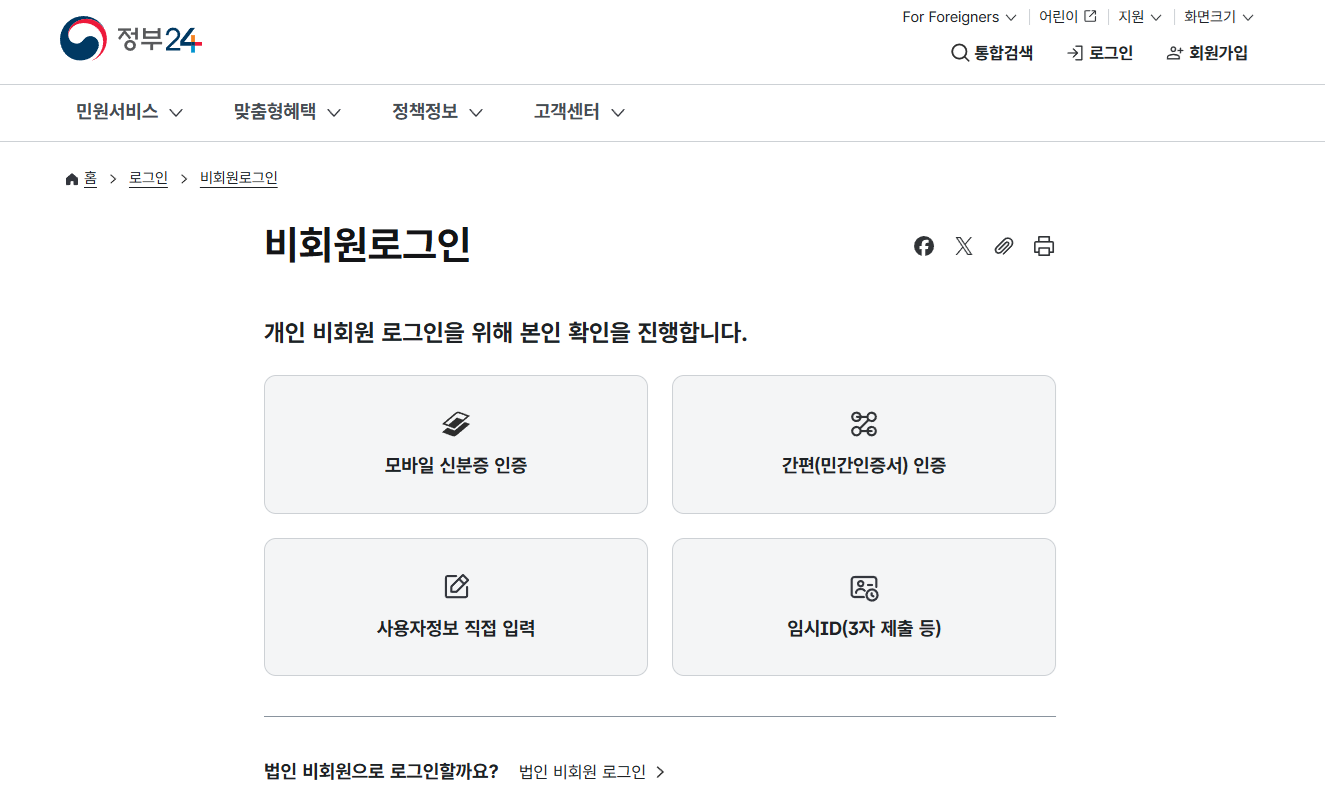Click the 간편(민간인증서) 인증 certificate icon
This screenshot has height=801, width=1325.
[x=863, y=423]
